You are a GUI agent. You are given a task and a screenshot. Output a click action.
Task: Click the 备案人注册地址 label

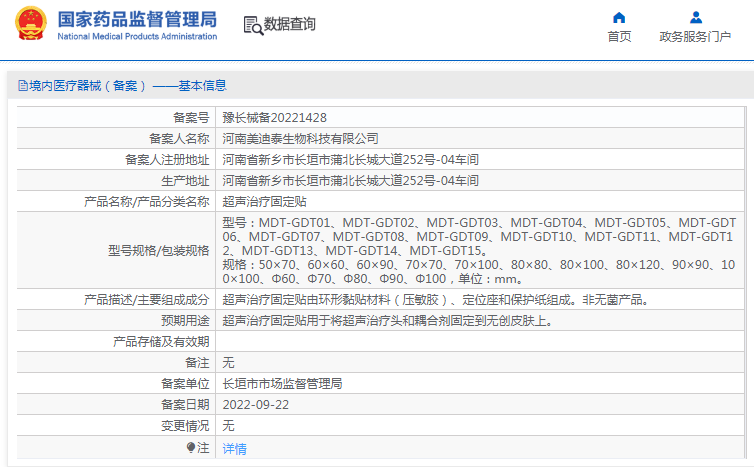(167, 160)
